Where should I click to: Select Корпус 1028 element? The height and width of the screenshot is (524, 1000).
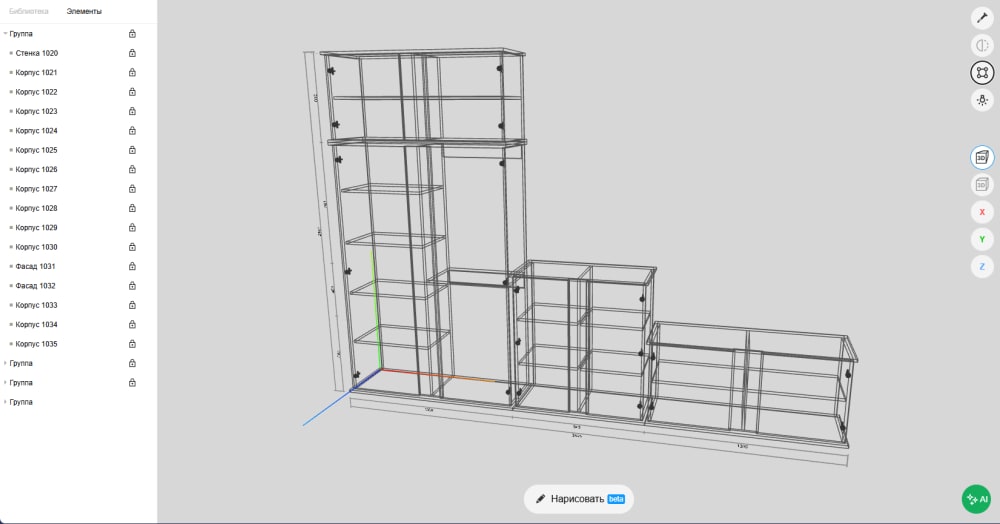36,208
